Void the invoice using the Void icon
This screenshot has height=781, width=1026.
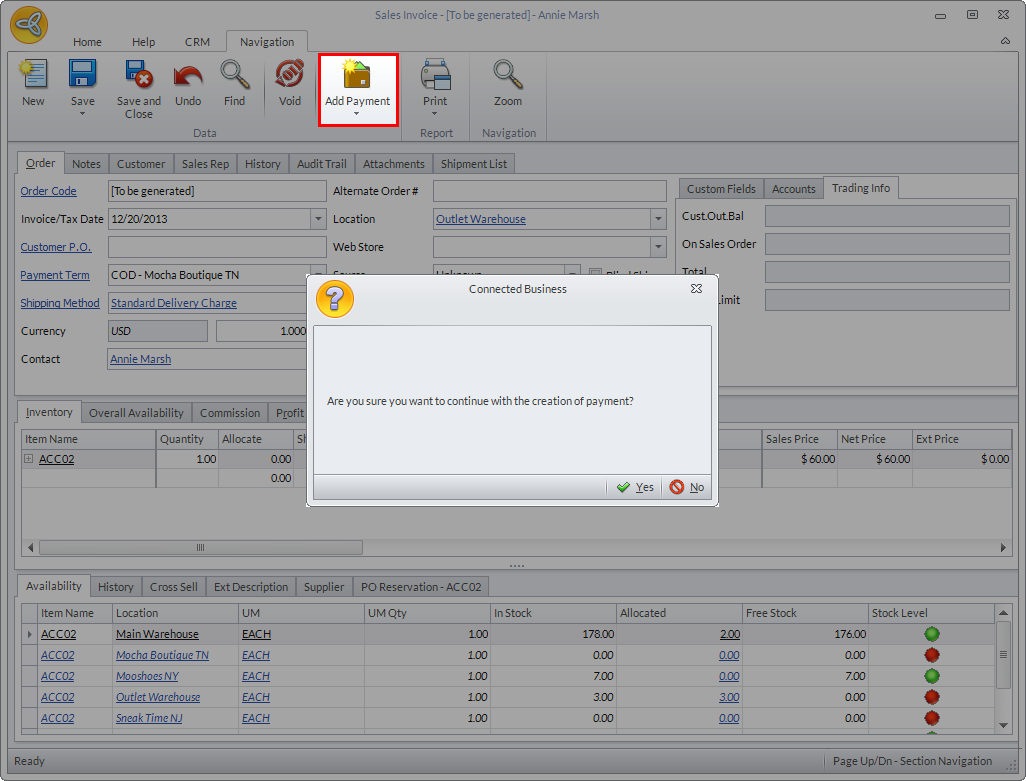click(x=289, y=76)
